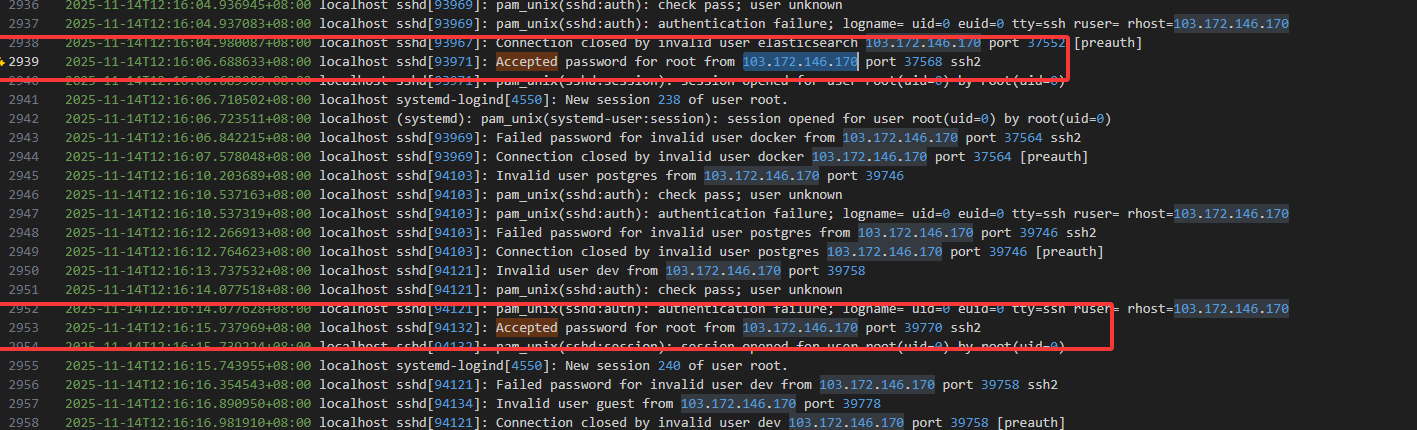Click the bookmark star icon beside line 2939
This screenshot has height=430, width=1417.
(x=4, y=62)
